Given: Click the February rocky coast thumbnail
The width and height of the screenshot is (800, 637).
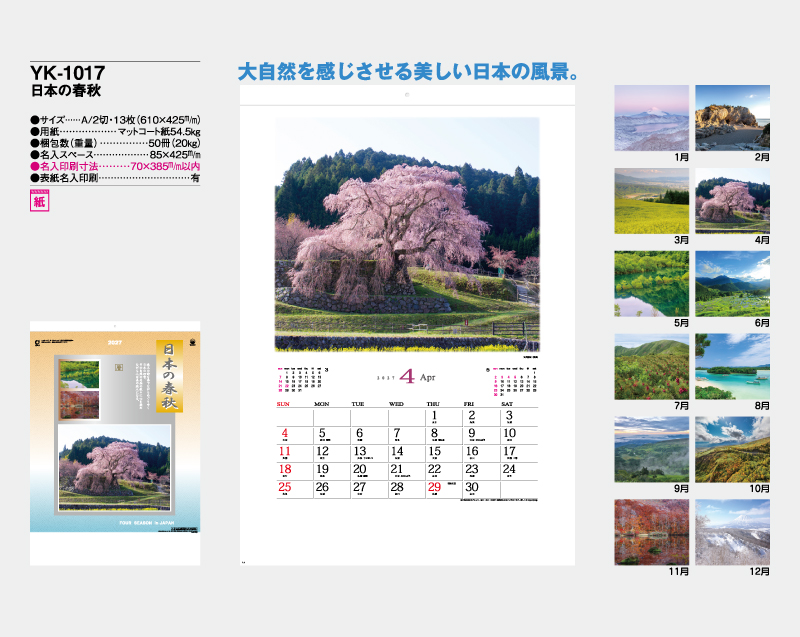Looking at the screenshot, I should [732, 118].
